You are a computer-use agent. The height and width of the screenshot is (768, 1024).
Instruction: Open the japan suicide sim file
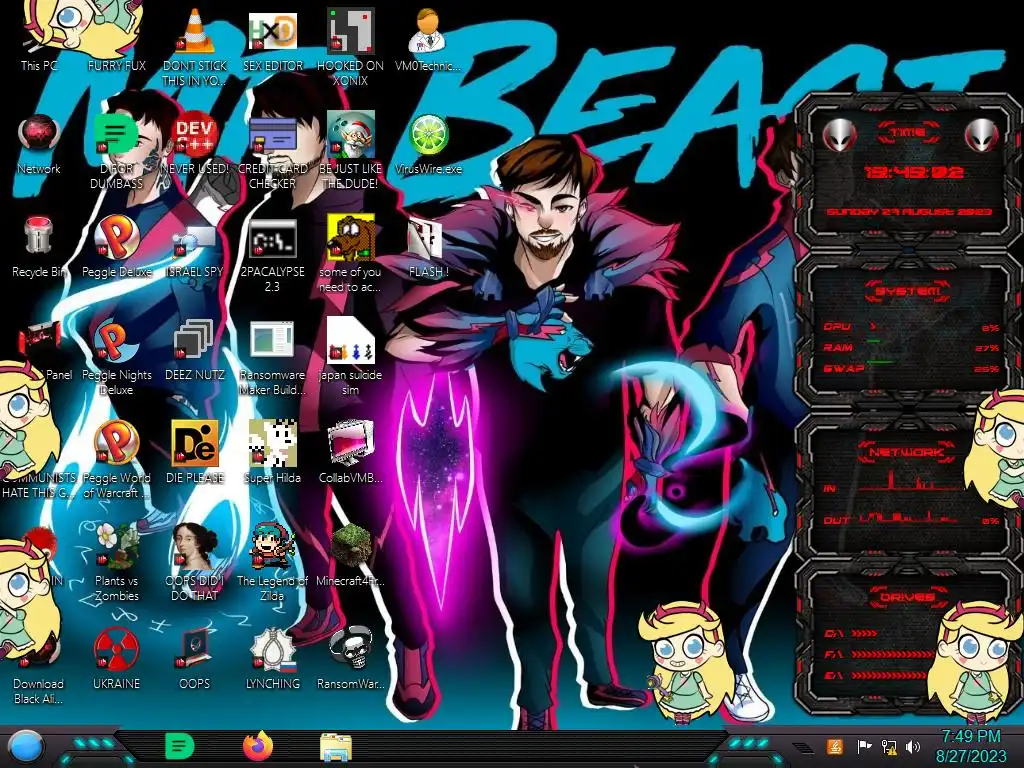click(x=350, y=357)
